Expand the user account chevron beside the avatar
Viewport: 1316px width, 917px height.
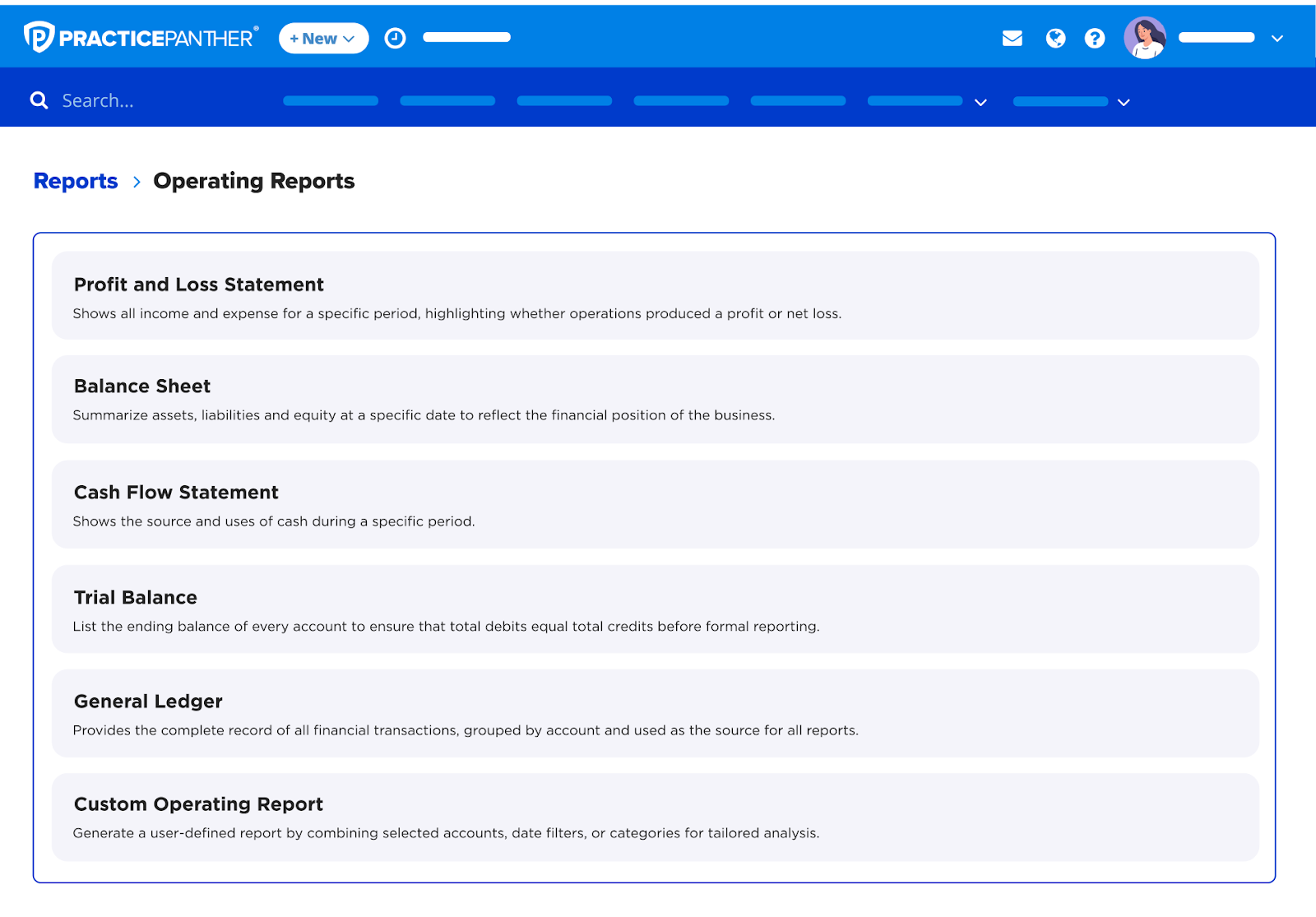1277,38
